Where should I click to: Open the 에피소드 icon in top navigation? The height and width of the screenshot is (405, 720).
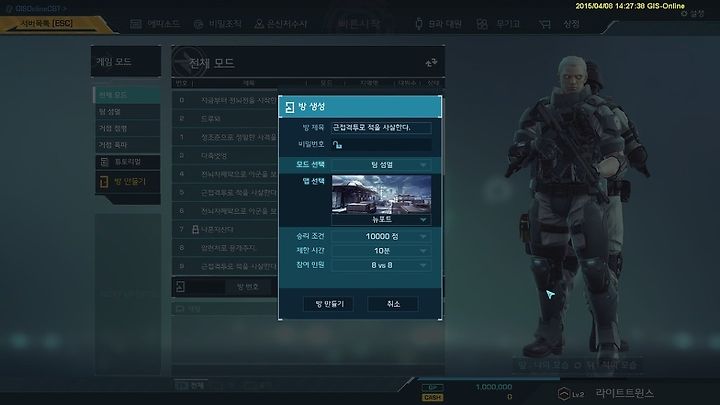[136, 24]
